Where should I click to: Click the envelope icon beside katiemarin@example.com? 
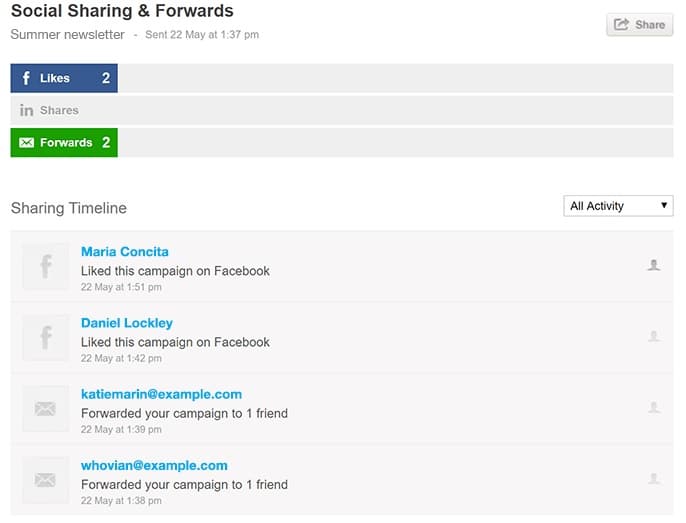tap(46, 408)
